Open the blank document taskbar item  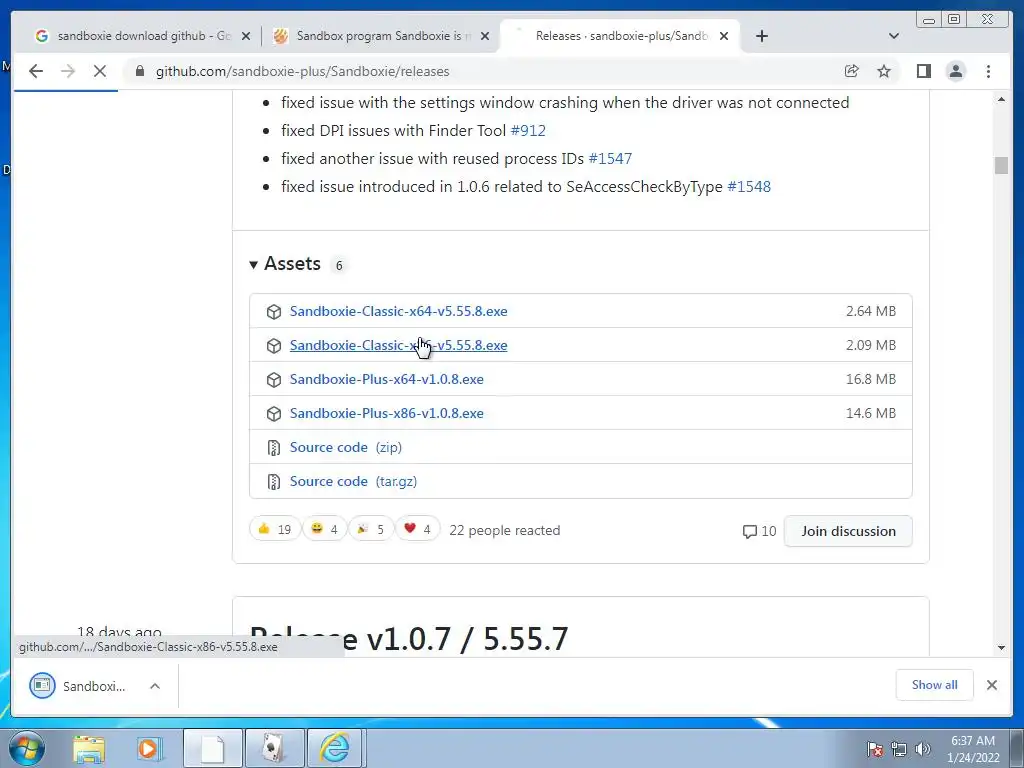(212, 748)
